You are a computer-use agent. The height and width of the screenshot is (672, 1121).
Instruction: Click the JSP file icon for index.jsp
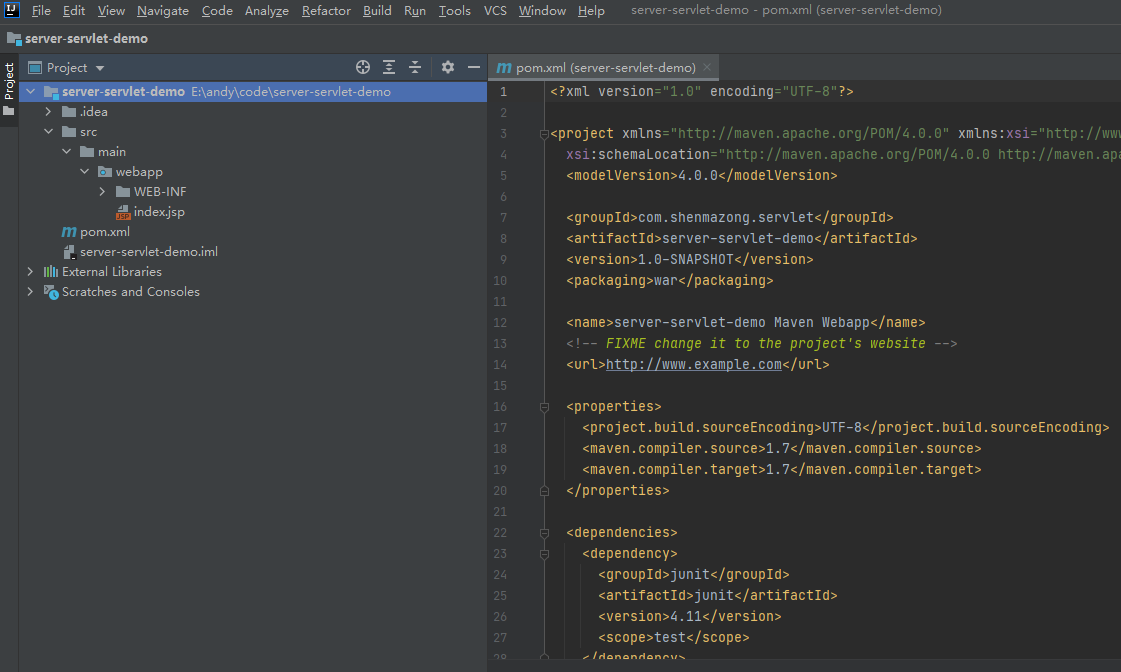click(123, 212)
